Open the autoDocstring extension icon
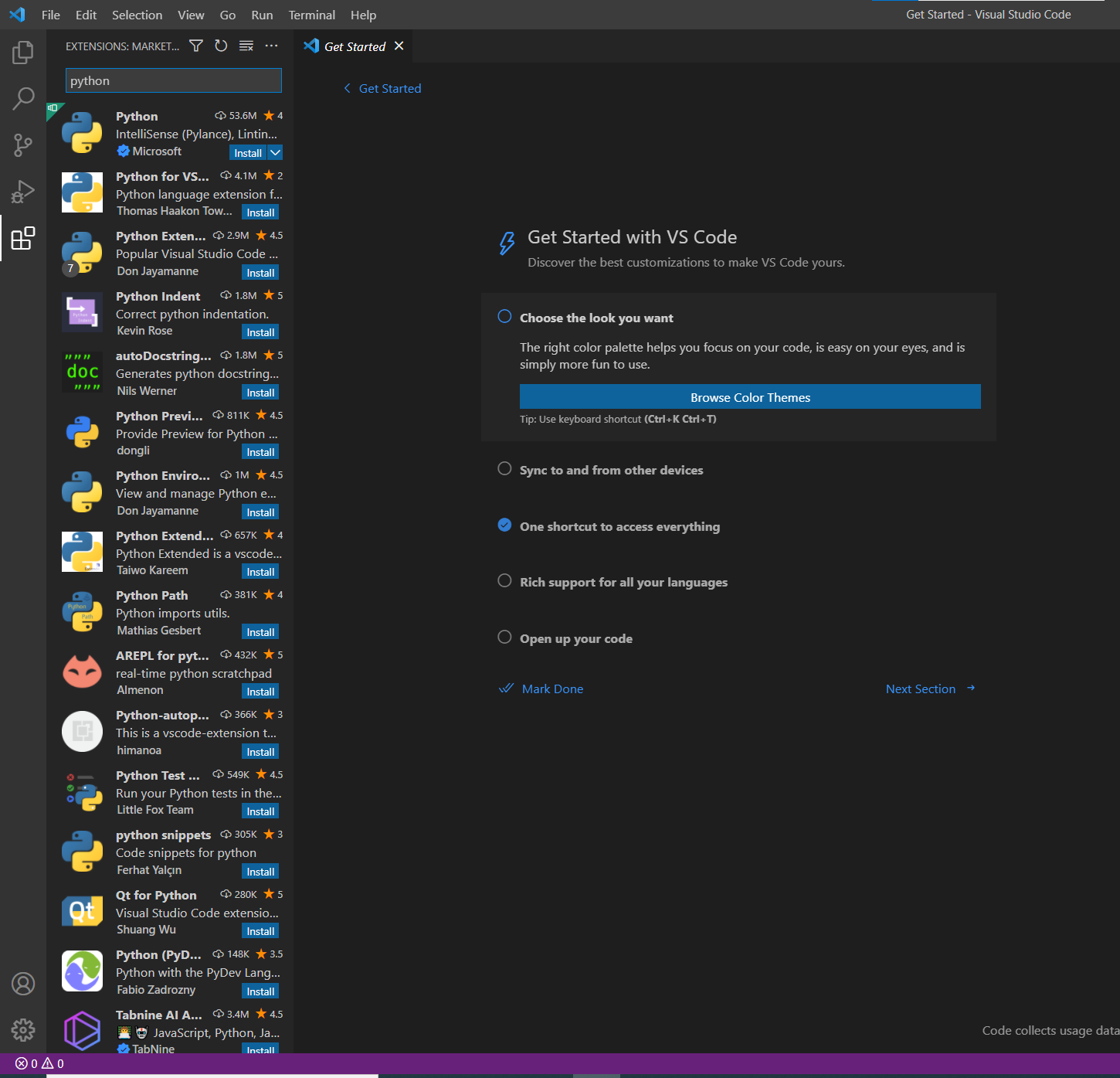The image size is (1120, 1078). [x=82, y=372]
